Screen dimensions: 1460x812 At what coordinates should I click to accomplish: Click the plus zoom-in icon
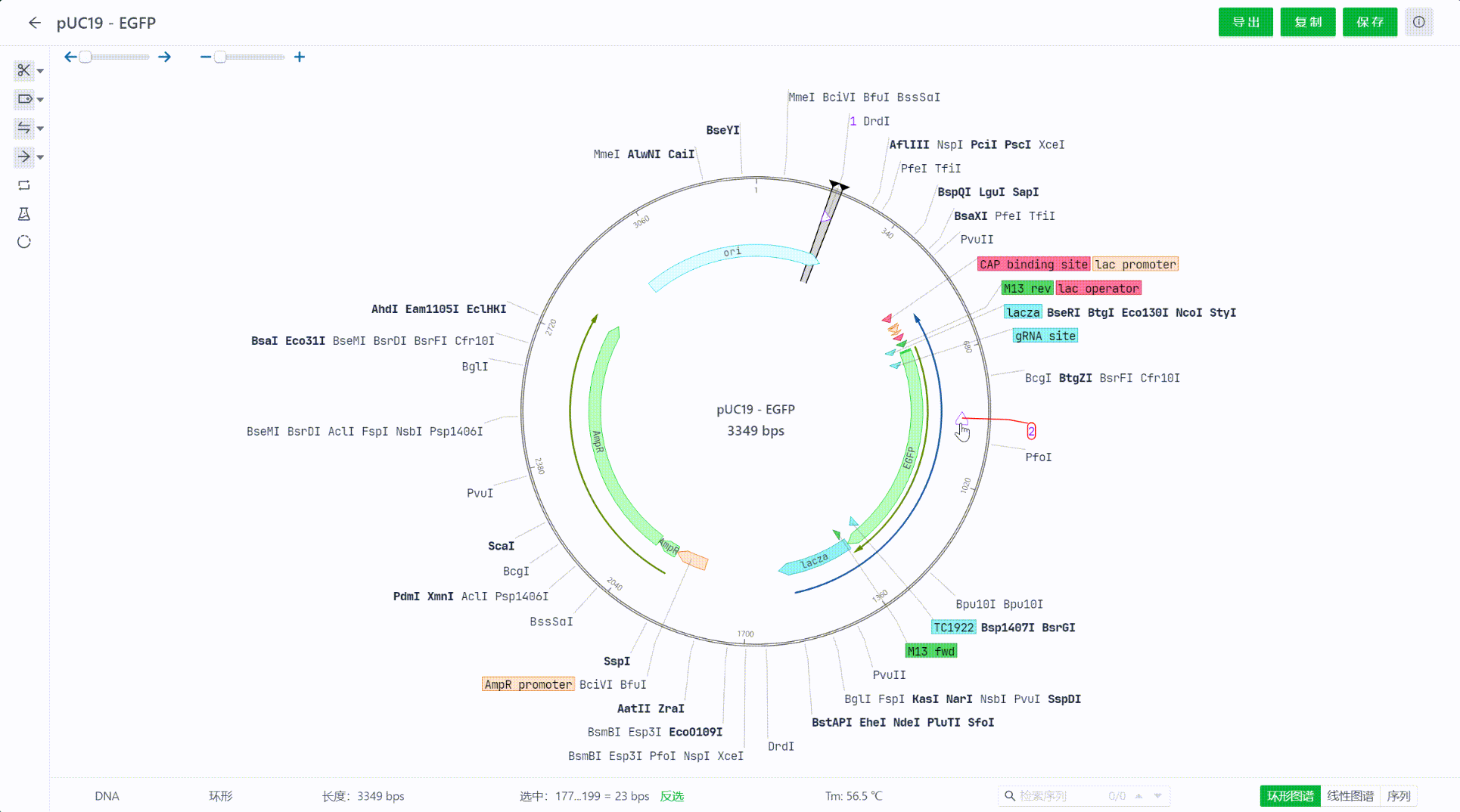pos(300,57)
